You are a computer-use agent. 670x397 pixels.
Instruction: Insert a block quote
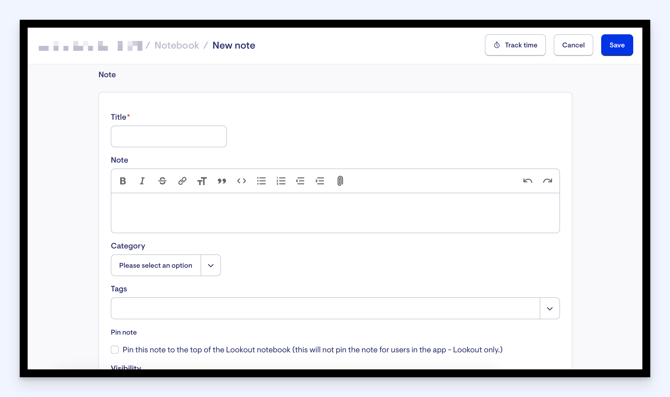(221, 181)
